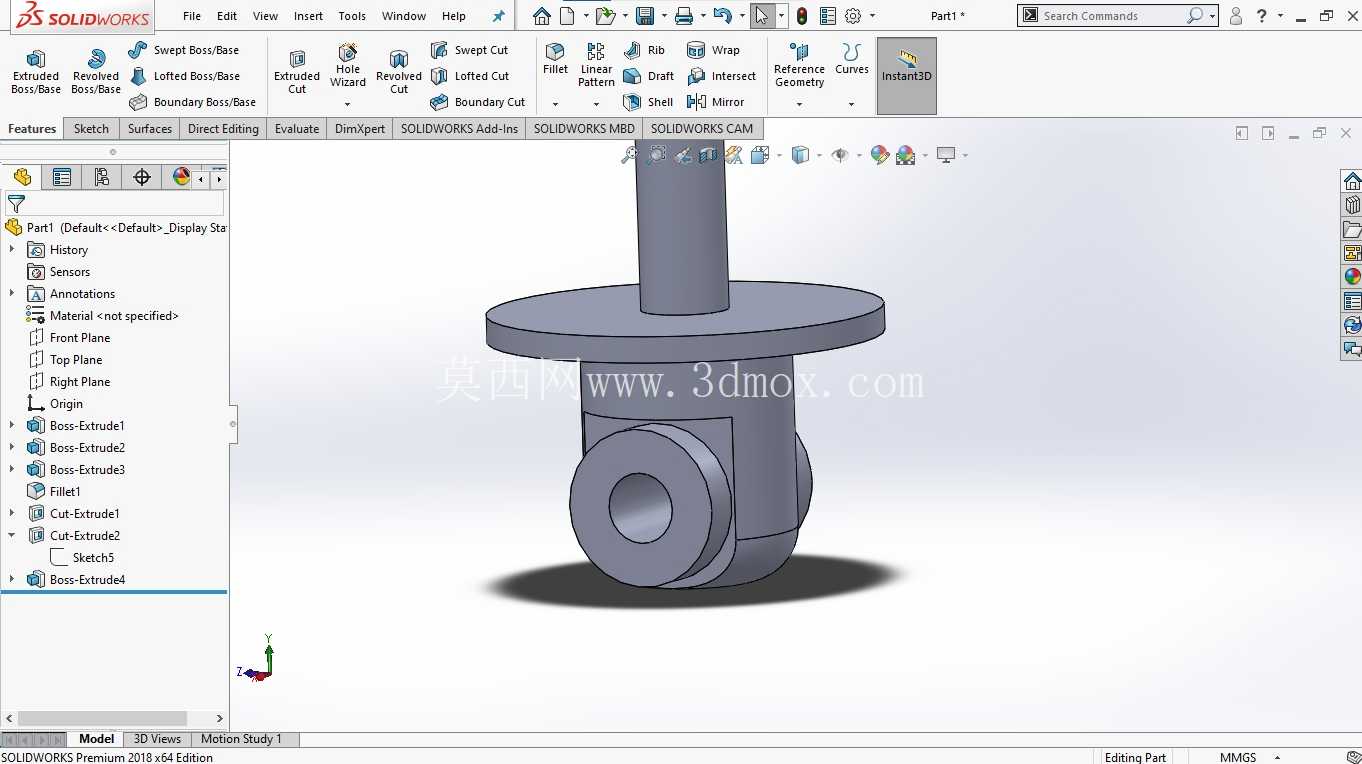Click the Rebuild traffic light icon
Viewport: 1362px width, 764px height.
(802, 16)
